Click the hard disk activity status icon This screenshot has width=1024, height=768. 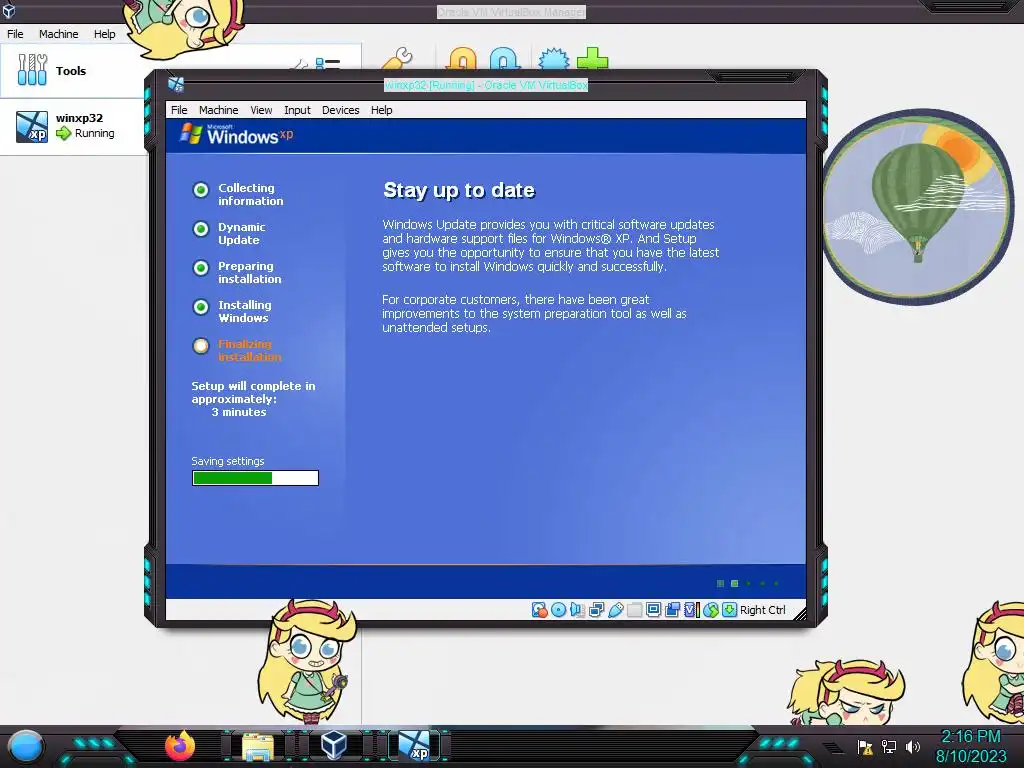pyautogui.click(x=539, y=610)
